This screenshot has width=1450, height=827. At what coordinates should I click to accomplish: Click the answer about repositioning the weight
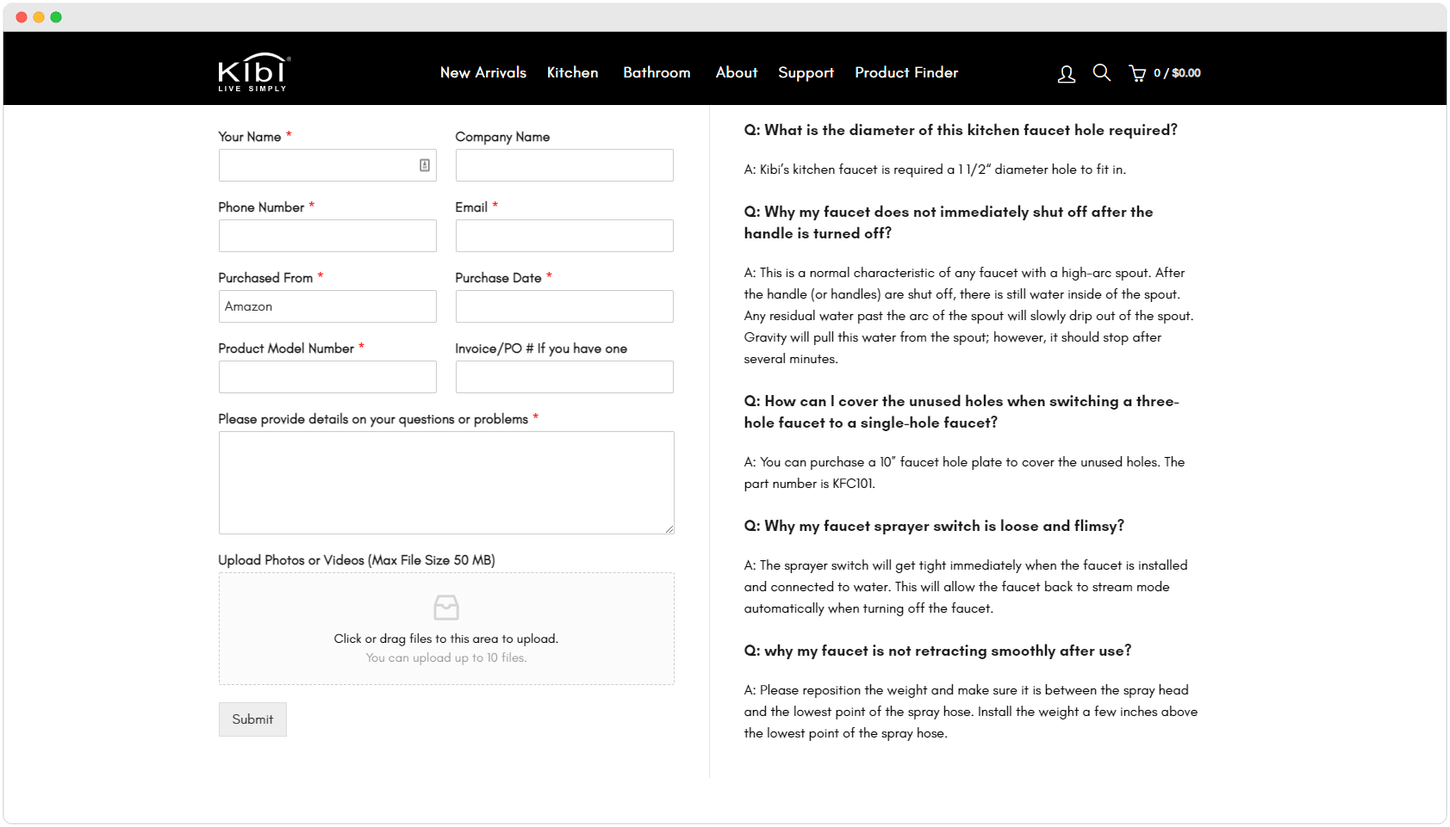click(971, 712)
